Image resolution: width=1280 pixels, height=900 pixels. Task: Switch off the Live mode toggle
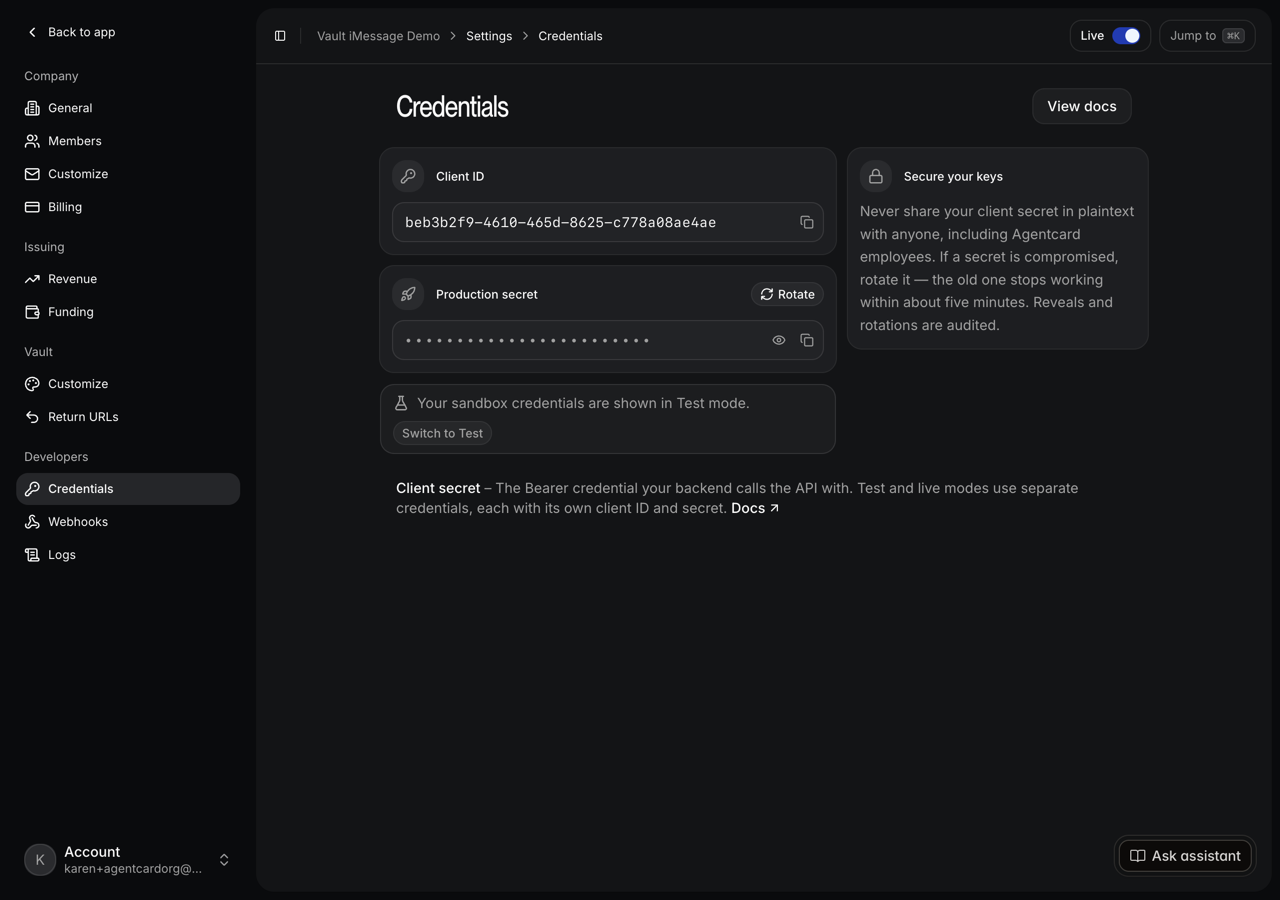coord(1126,36)
